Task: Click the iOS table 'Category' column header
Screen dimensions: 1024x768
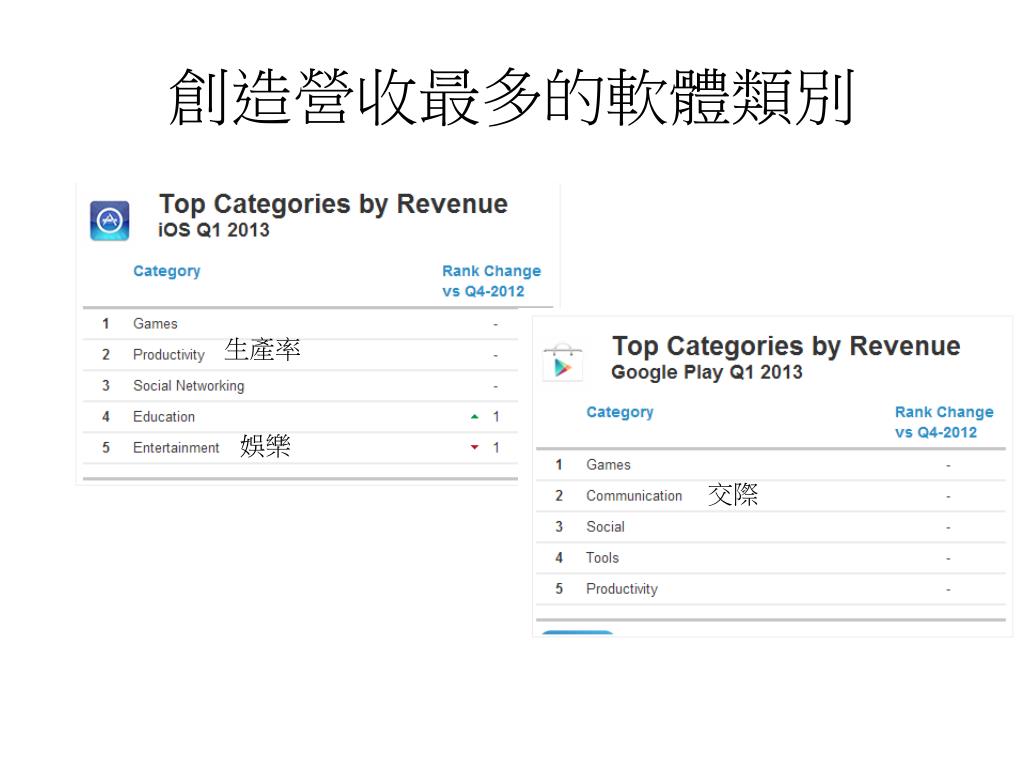Action: 167,271
